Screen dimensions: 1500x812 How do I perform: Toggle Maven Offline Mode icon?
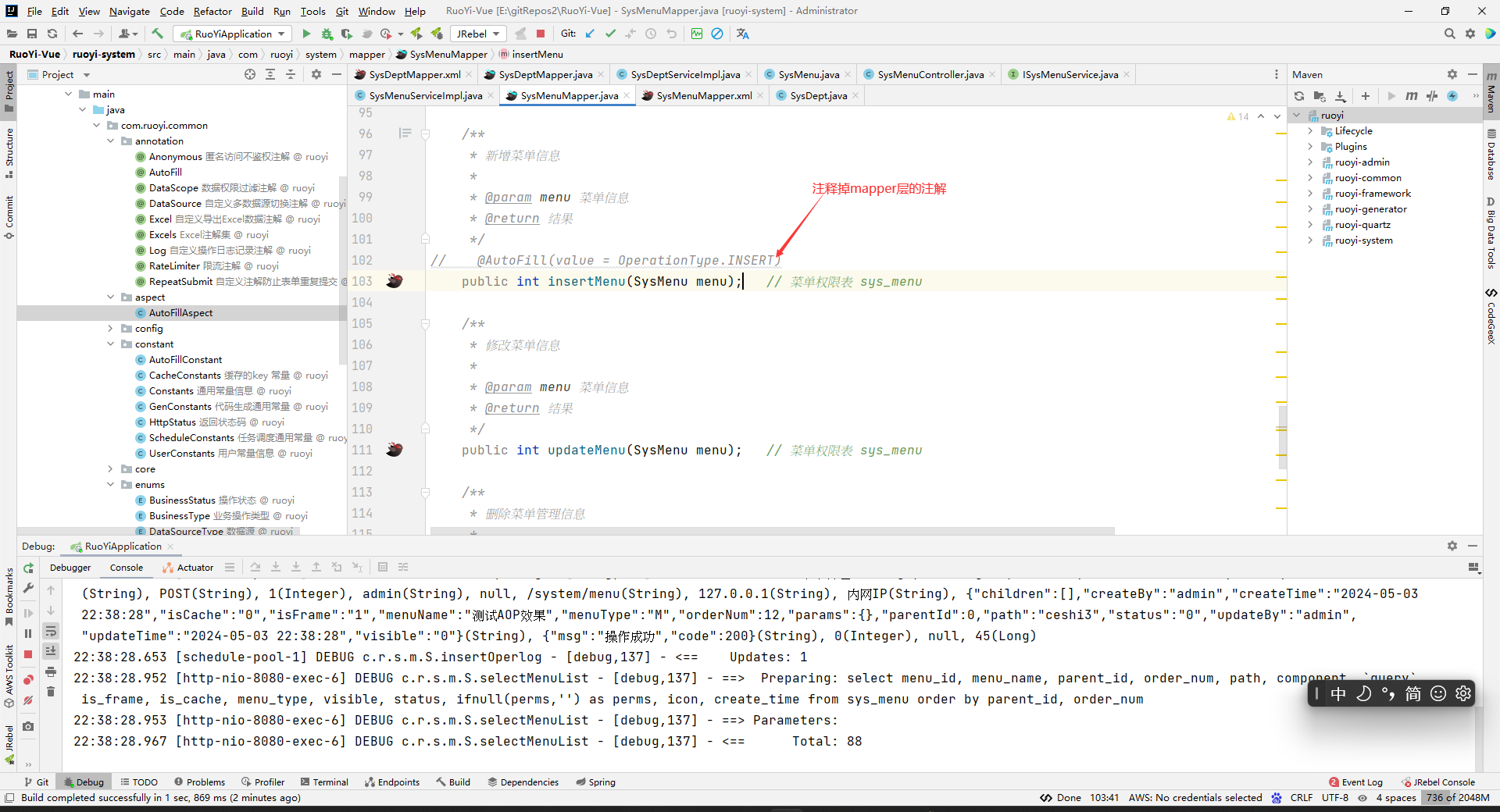[1432, 96]
